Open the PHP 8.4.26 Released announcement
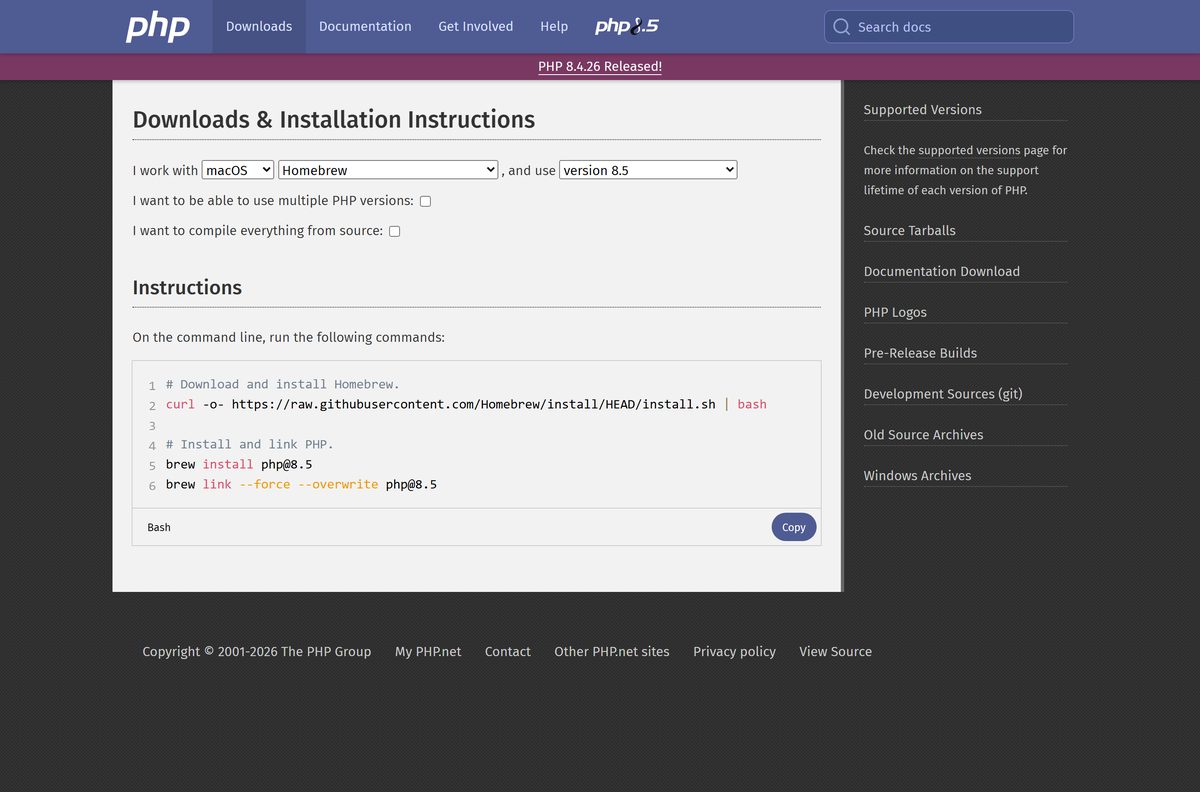The height and width of the screenshot is (792, 1200). (x=600, y=66)
